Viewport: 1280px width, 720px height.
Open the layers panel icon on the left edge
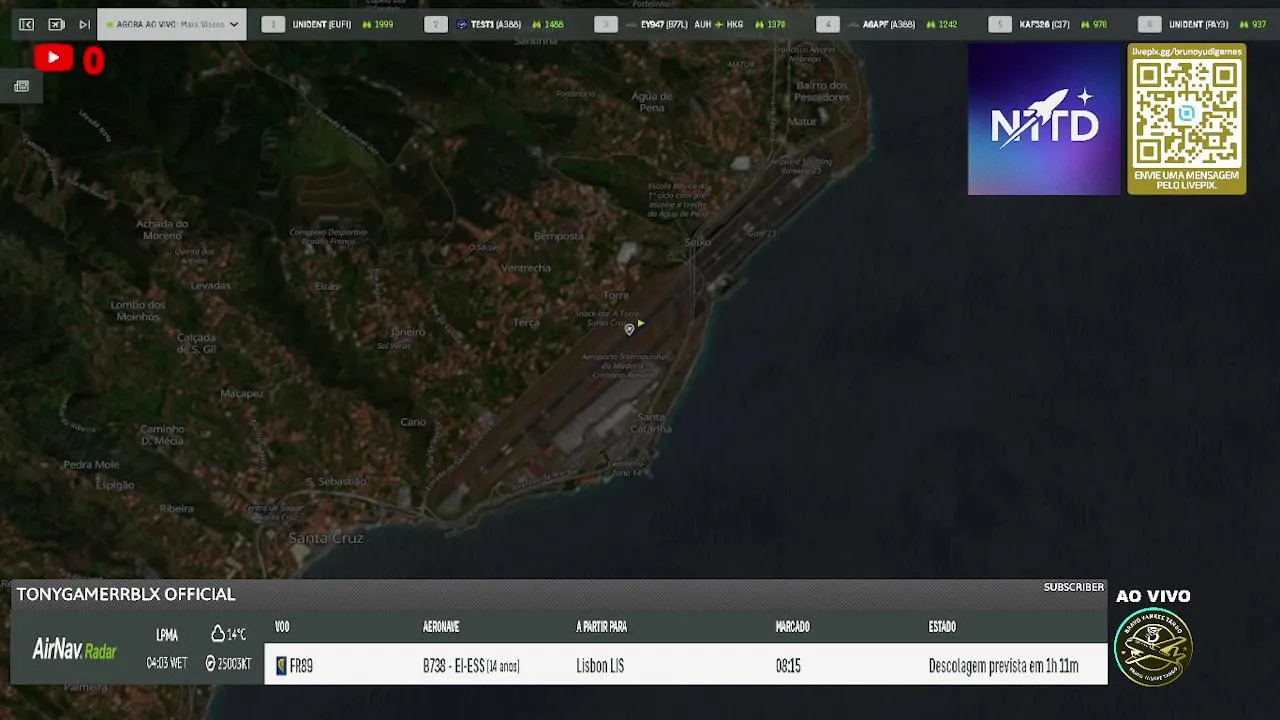click(x=21, y=86)
